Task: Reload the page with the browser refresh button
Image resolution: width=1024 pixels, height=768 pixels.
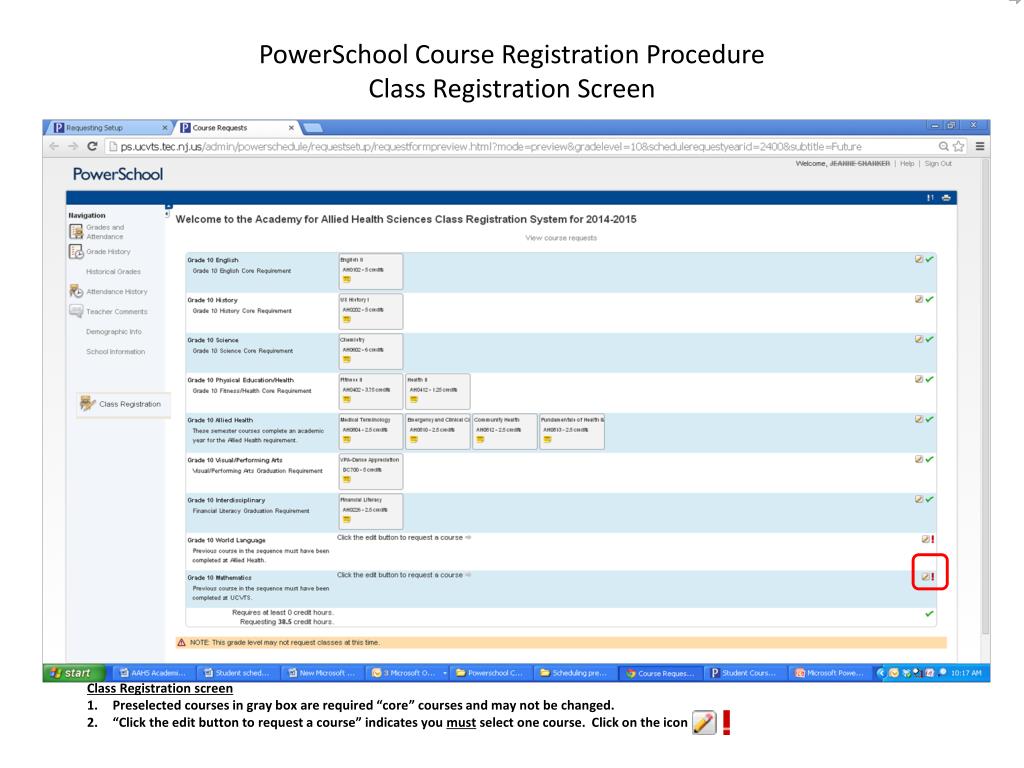Action: [92, 146]
